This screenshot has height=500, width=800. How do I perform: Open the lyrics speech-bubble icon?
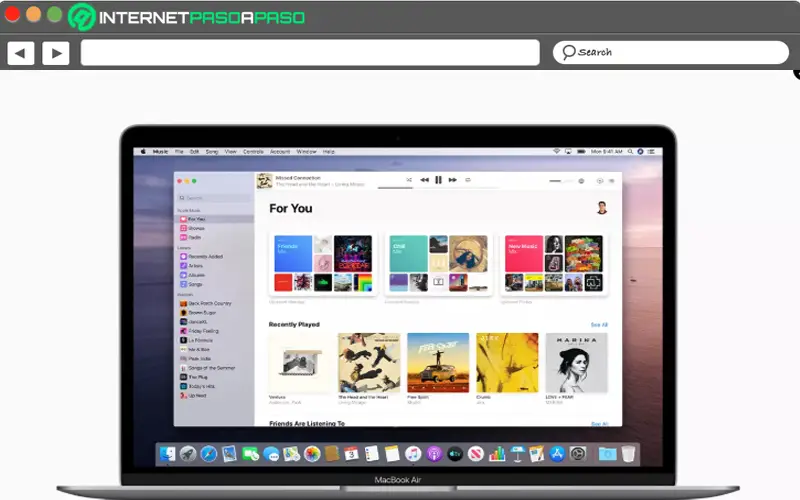click(x=600, y=181)
